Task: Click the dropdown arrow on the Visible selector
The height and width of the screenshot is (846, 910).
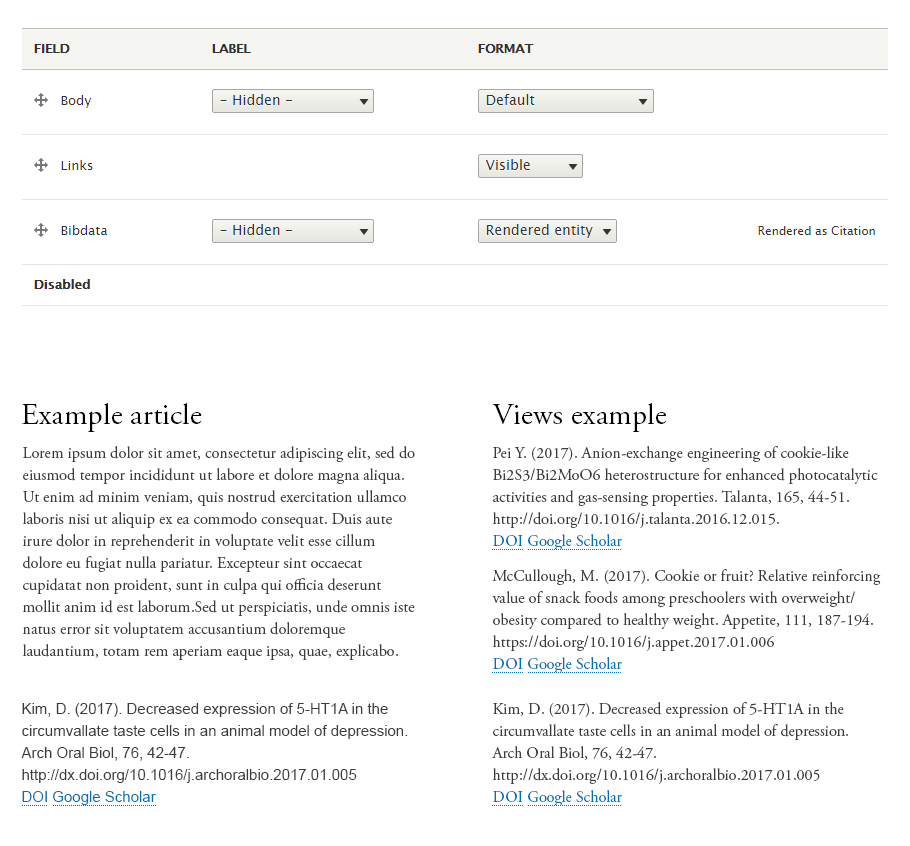Action: pyautogui.click(x=569, y=165)
